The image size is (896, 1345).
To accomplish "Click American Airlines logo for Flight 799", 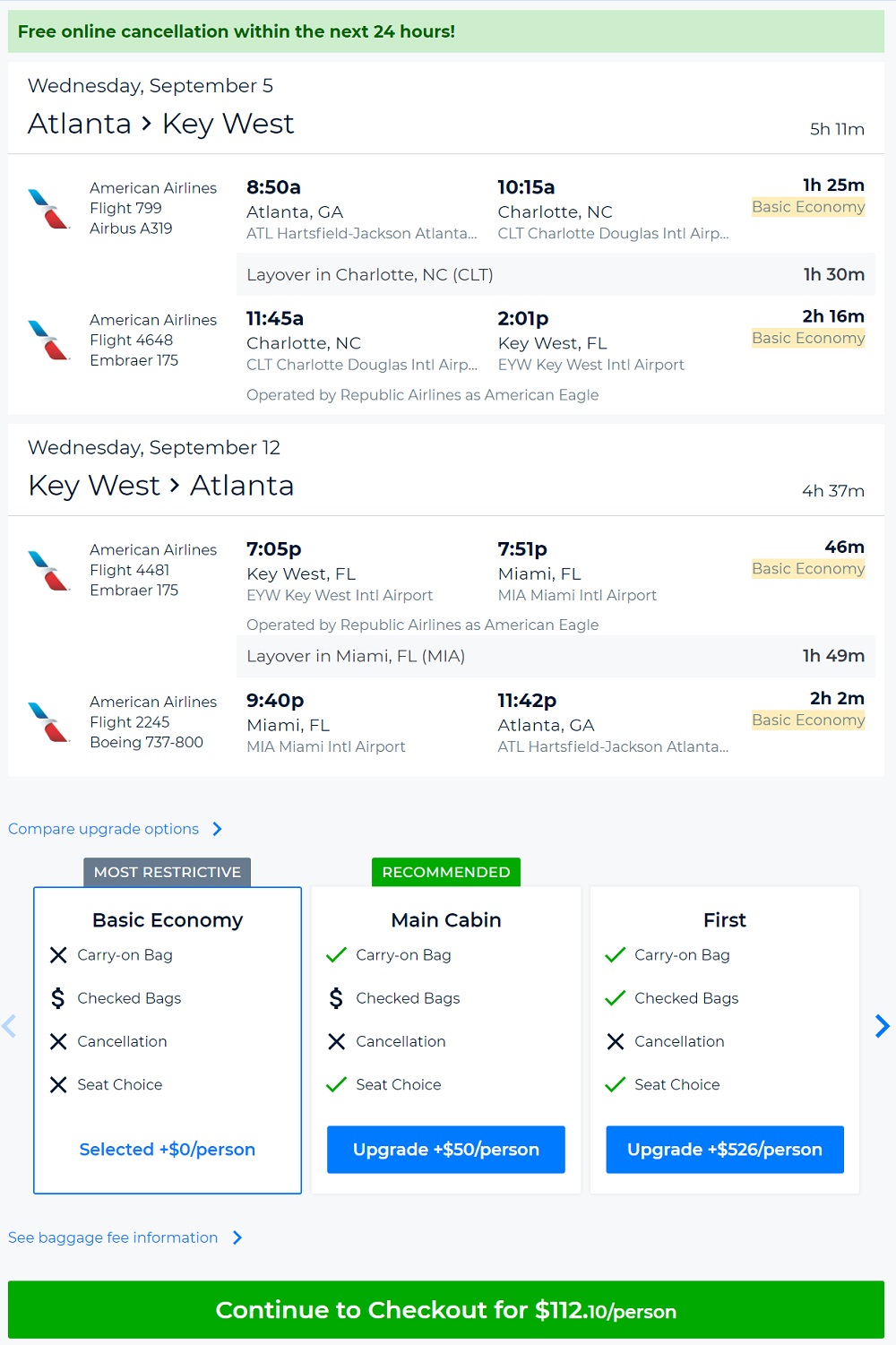I will [49, 209].
